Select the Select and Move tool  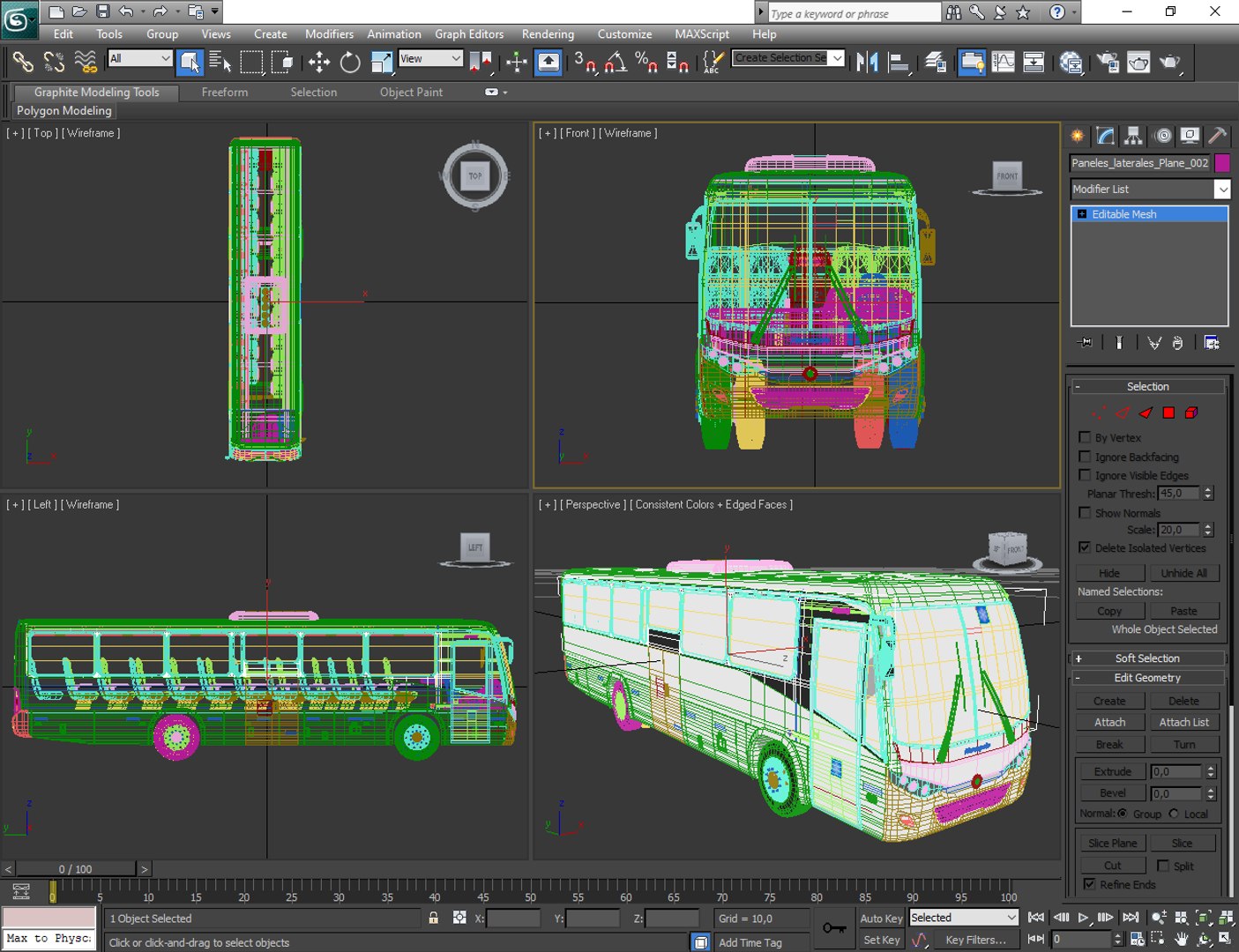tap(318, 62)
